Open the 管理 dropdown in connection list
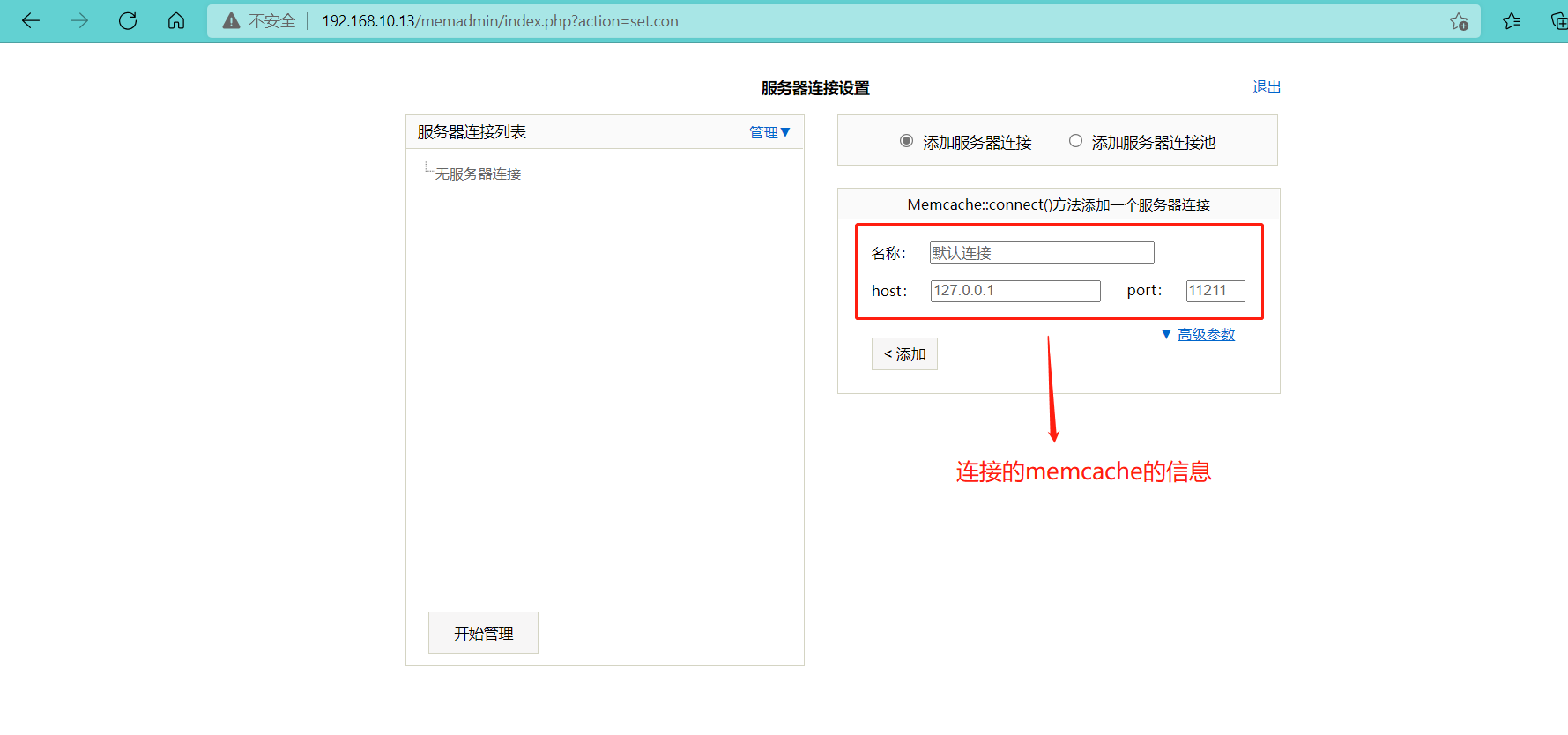The width and height of the screenshot is (1568, 735). [769, 132]
